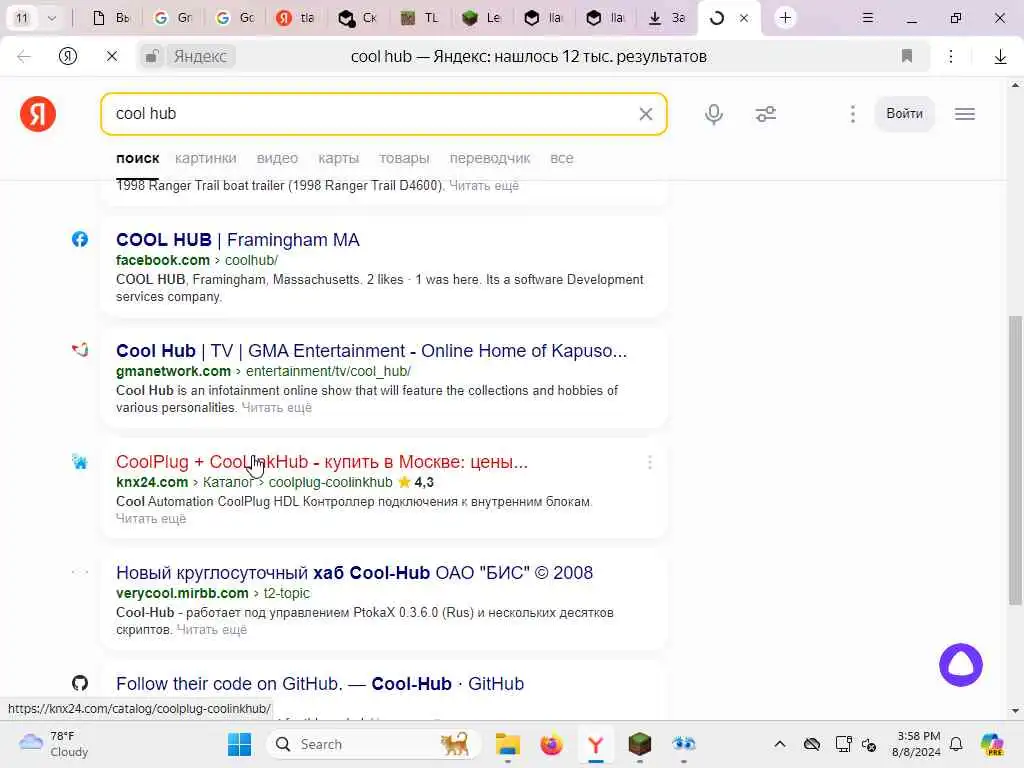Expand the tab group dropdown arrow
The height and width of the screenshot is (768, 1024).
pos(52,18)
